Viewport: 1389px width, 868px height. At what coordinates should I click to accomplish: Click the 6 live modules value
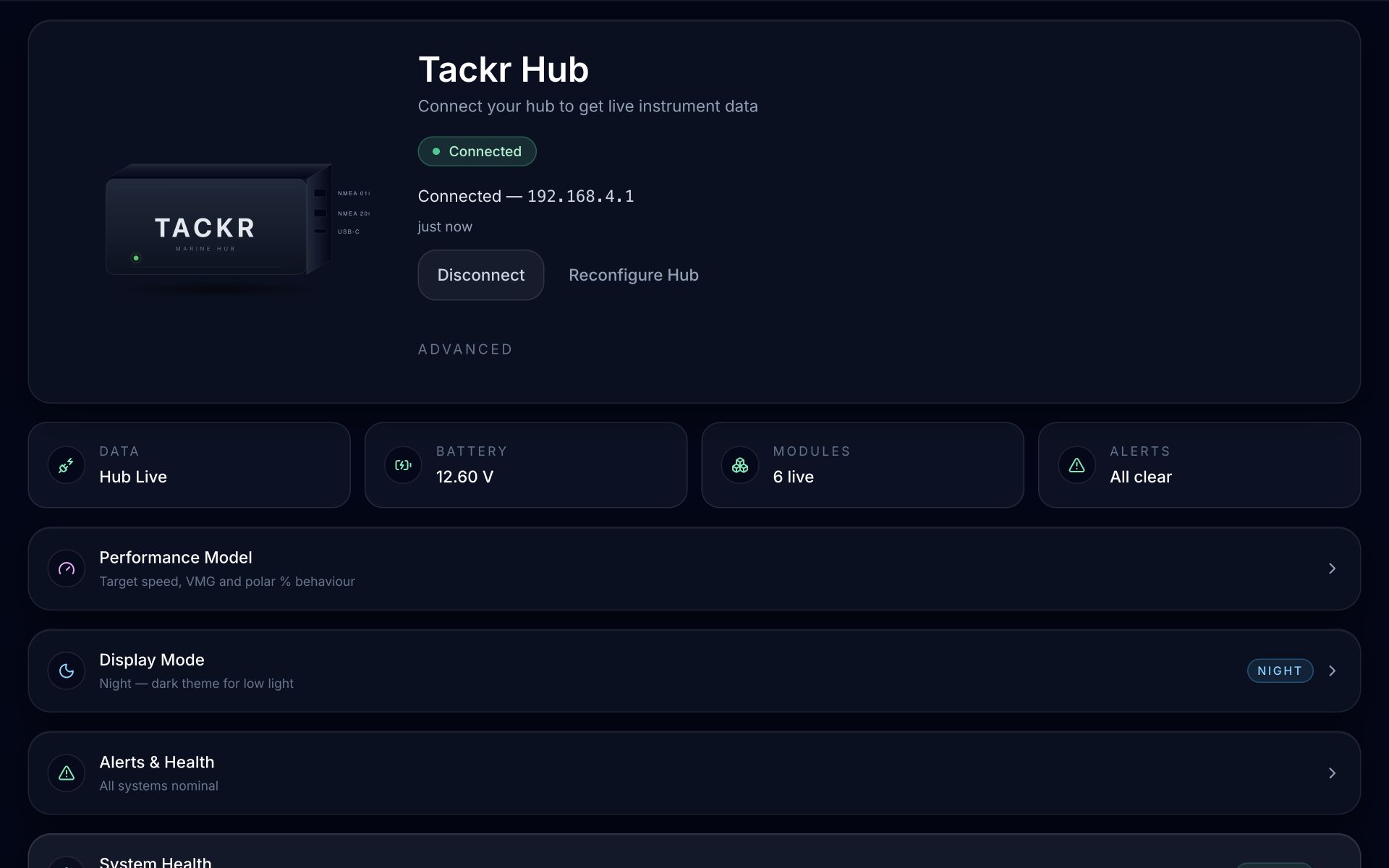click(x=793, y=477)
